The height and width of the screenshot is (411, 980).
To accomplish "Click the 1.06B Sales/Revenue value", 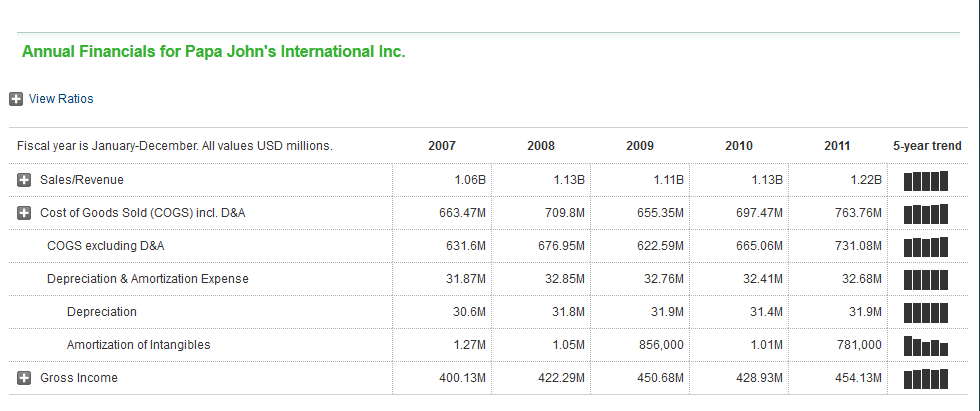I will pos(469,180).
